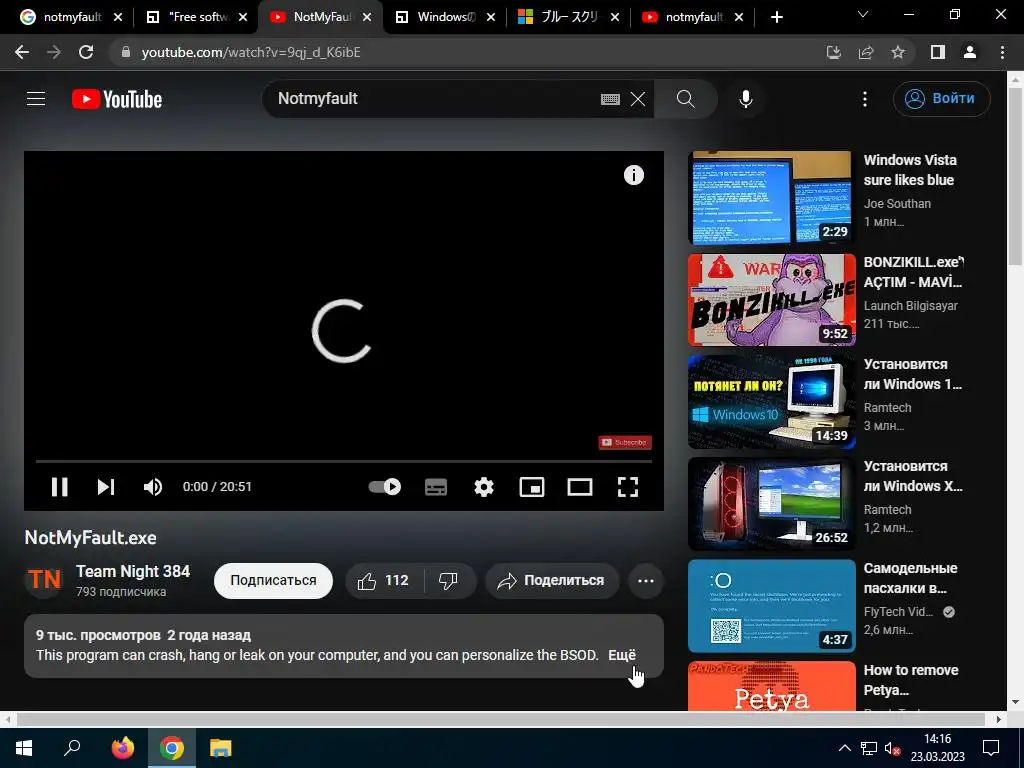The image size is (1024, 768).
Task: Pause the video
Action: pyautogui.click(x=59, y=487)
